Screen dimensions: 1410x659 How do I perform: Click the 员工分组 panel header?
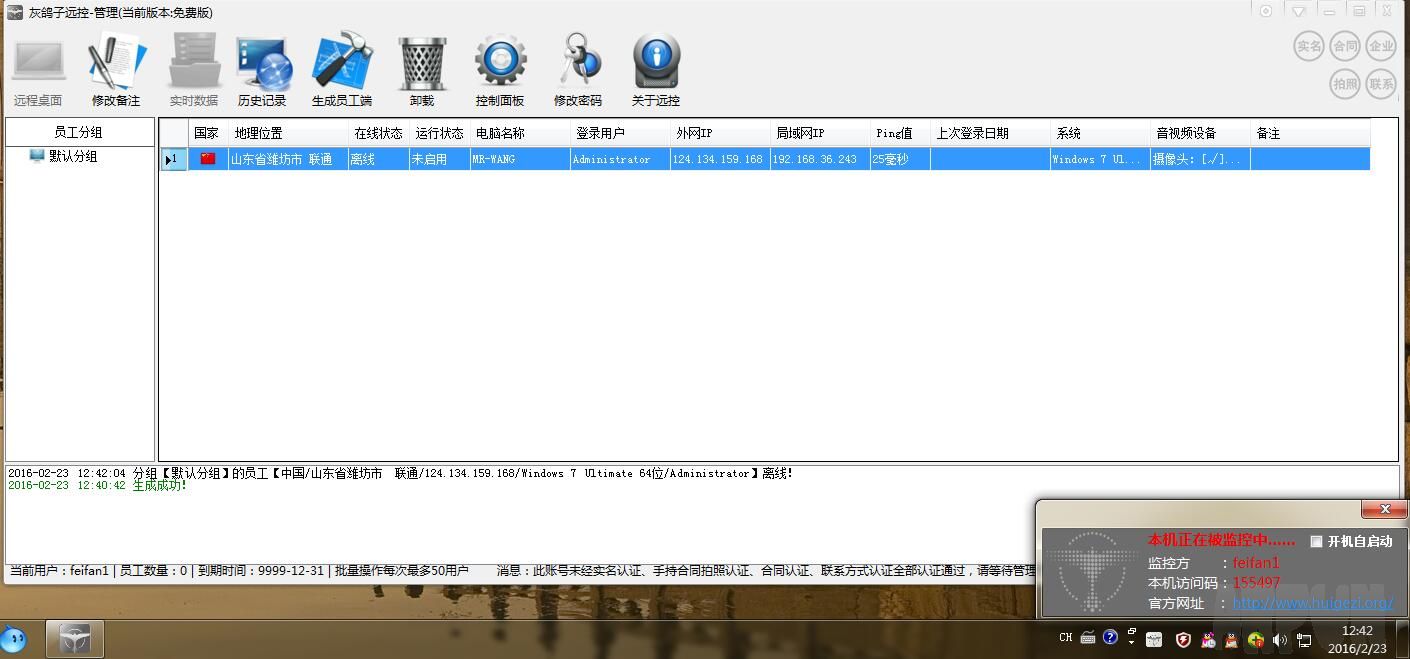click(x=80, y=132)
